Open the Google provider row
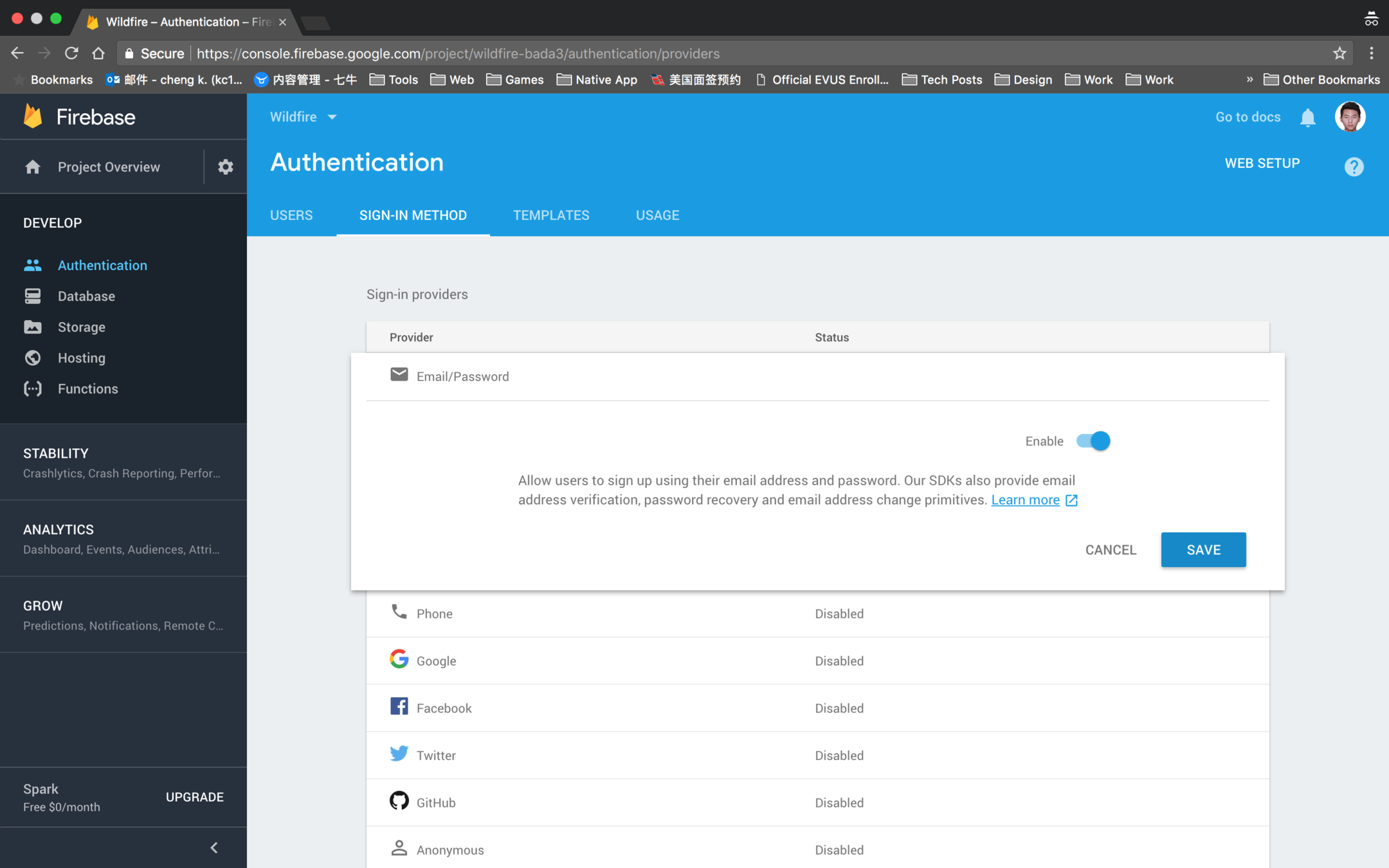 tap(436, 661)
